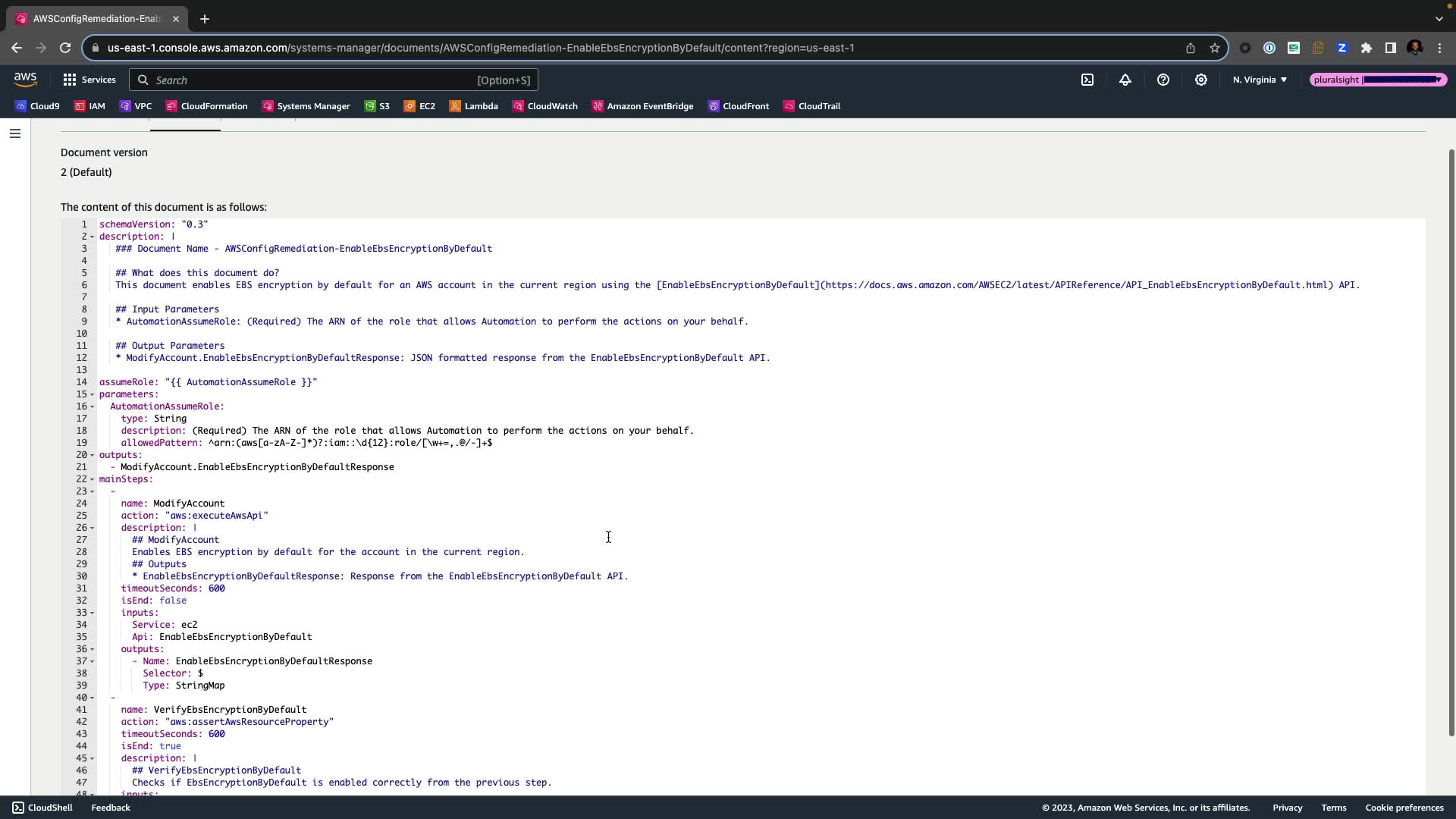Open the AWS support help icon
The width and height of the screenshot is (1456, 819).
tap(1163, 80)
